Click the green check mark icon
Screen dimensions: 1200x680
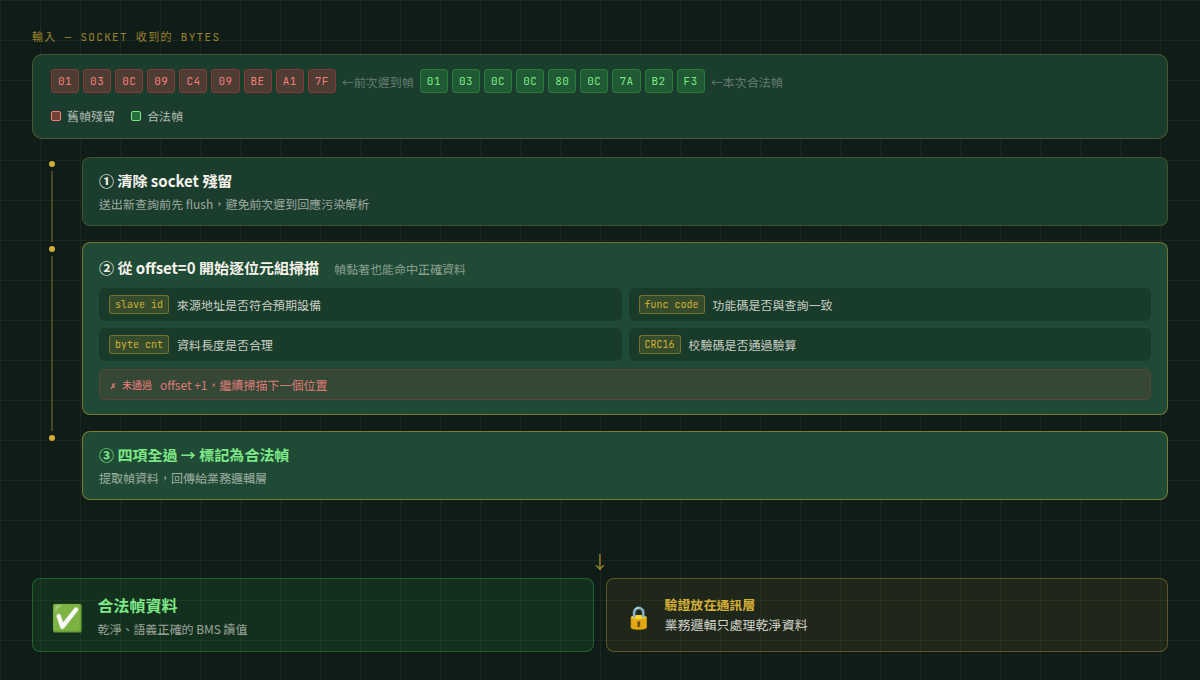[x=67, y=618]
